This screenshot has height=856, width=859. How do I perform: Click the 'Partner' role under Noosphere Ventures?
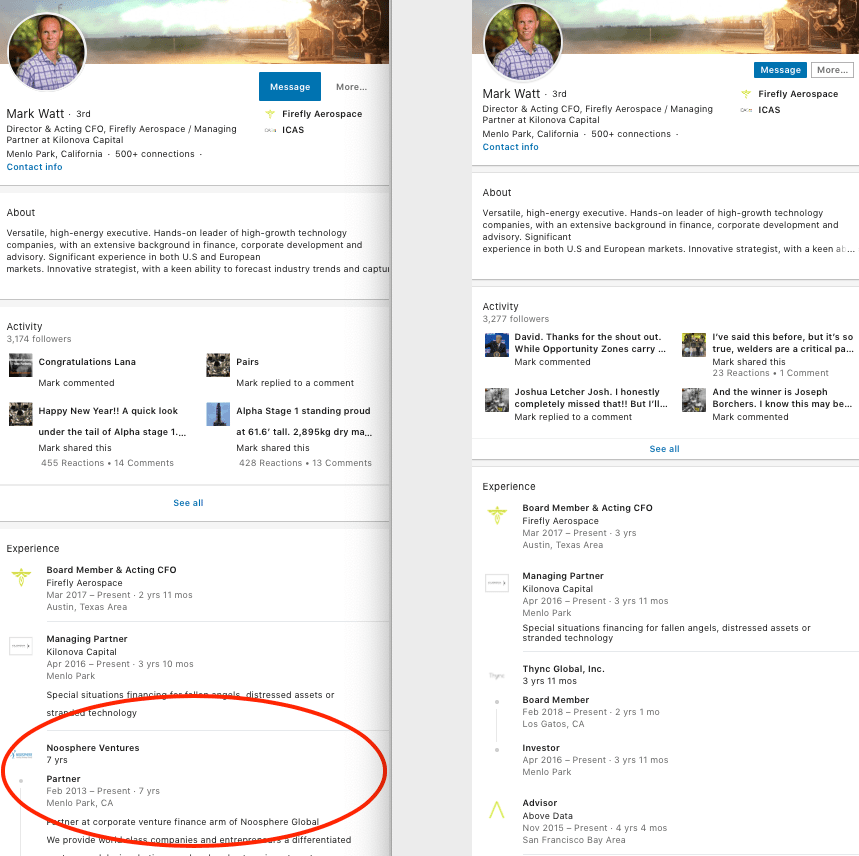pos(64,779)
